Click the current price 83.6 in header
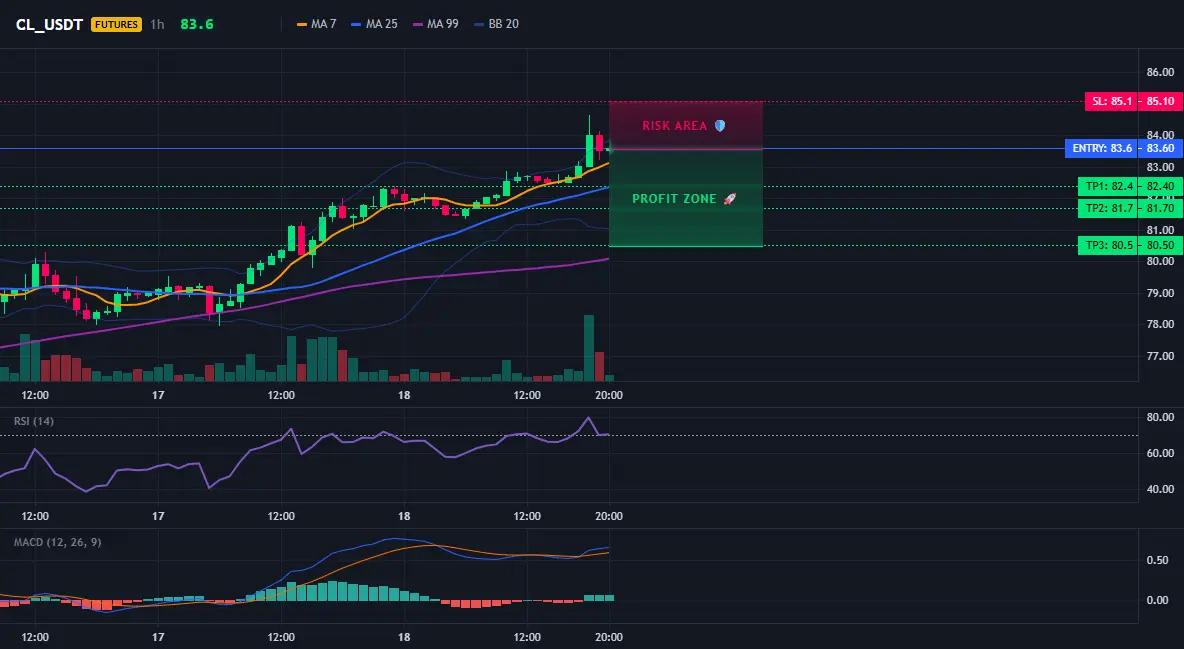1184x649 pixels. 197,24
